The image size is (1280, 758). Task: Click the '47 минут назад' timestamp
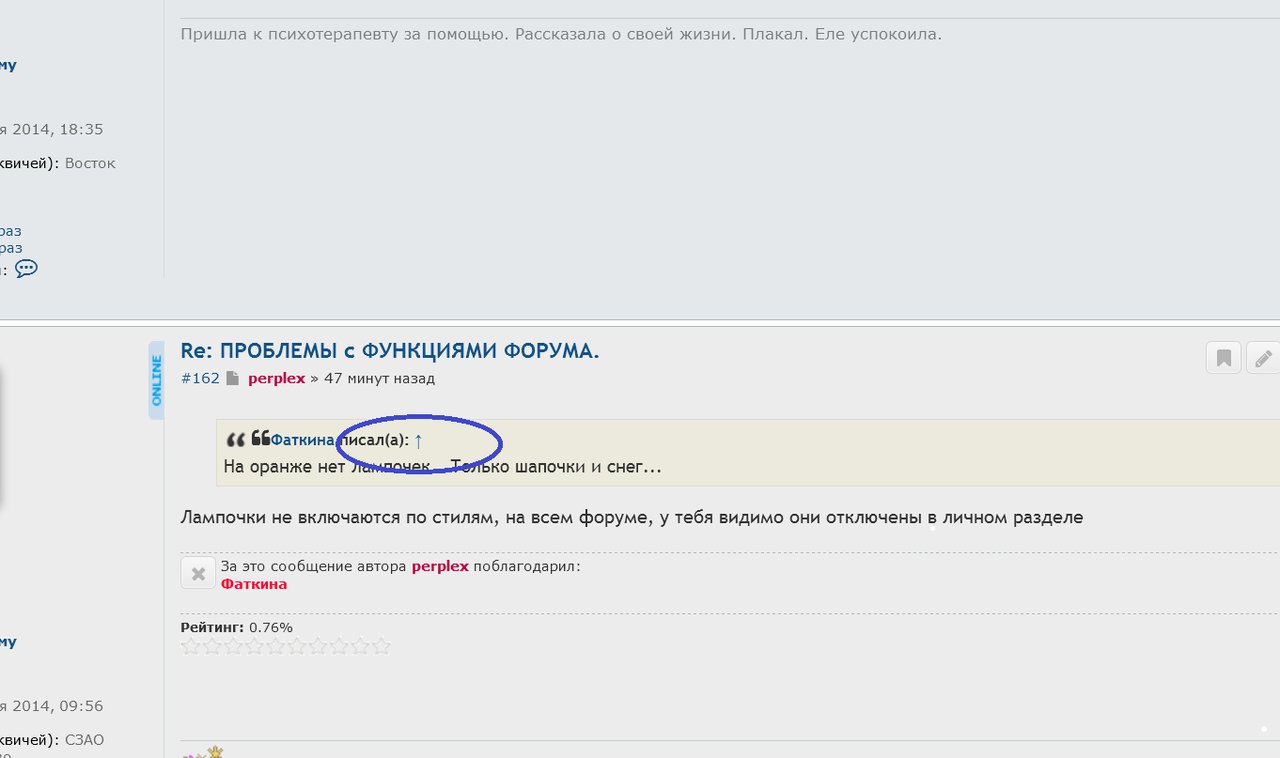point(379,378)
